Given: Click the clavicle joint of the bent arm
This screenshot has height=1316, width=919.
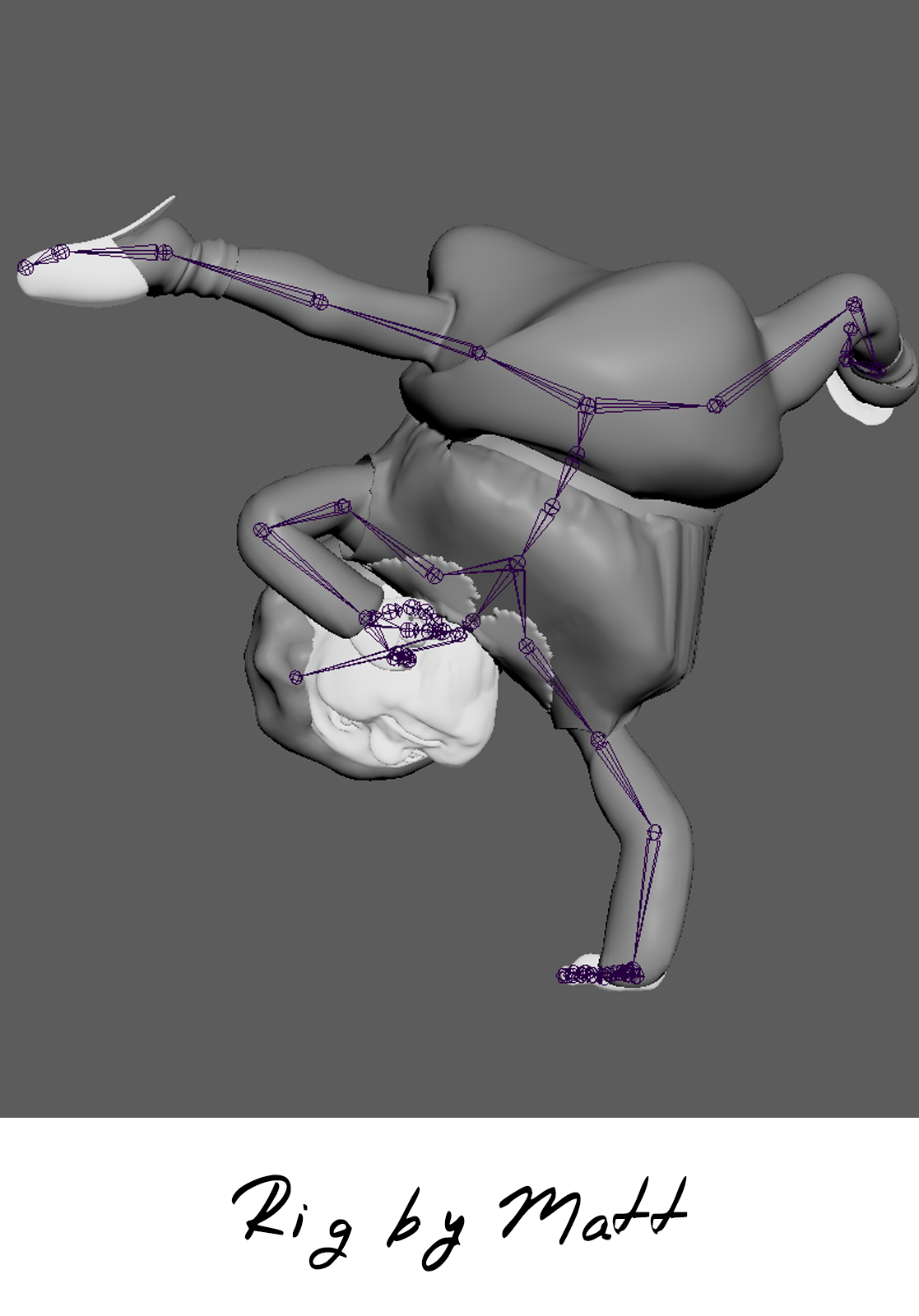Looking at the screenshot, I should coord(434,575).
